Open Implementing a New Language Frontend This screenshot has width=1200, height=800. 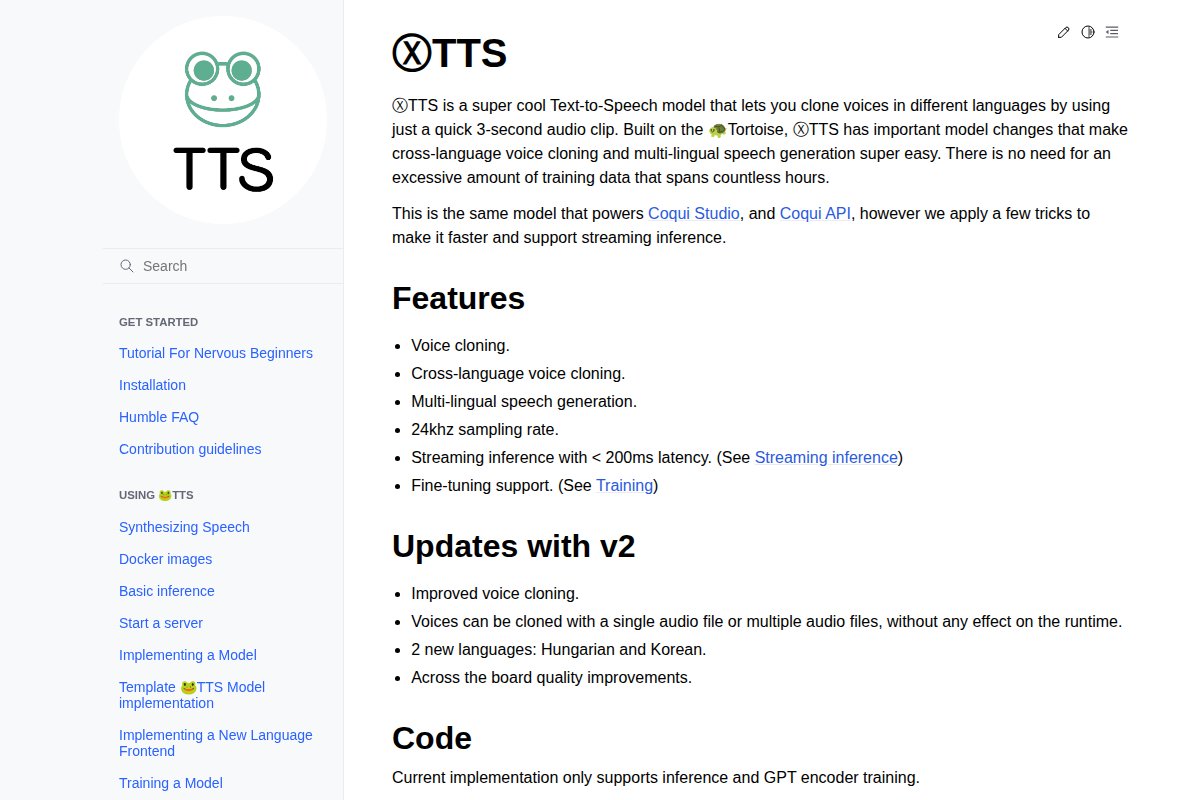(215, 743)
